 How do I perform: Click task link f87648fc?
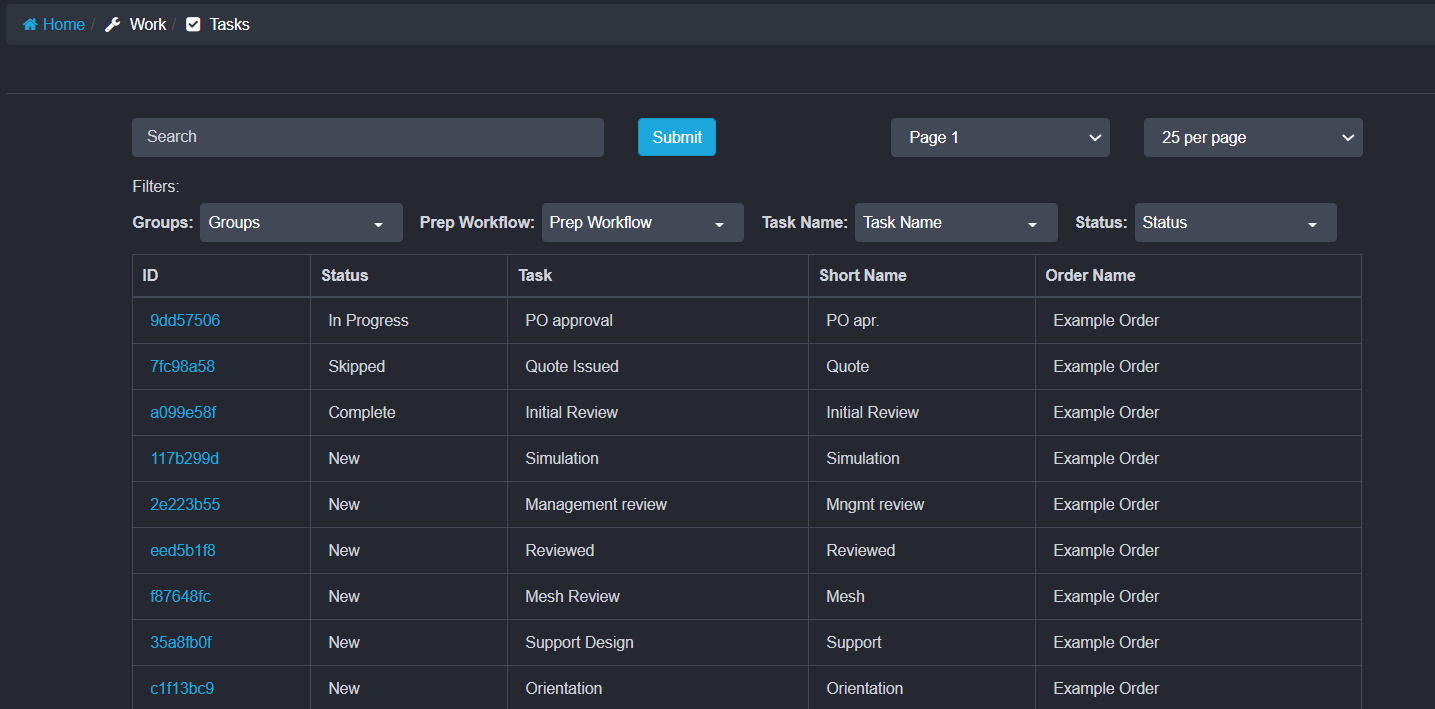click(180, 597)
